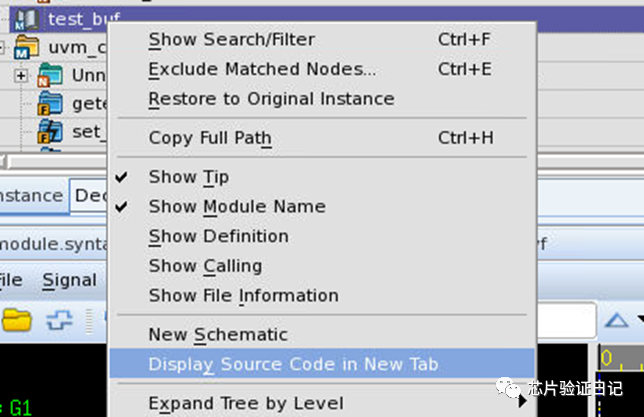Click Show Search/Filter menu entry

[x=231, y=40]
